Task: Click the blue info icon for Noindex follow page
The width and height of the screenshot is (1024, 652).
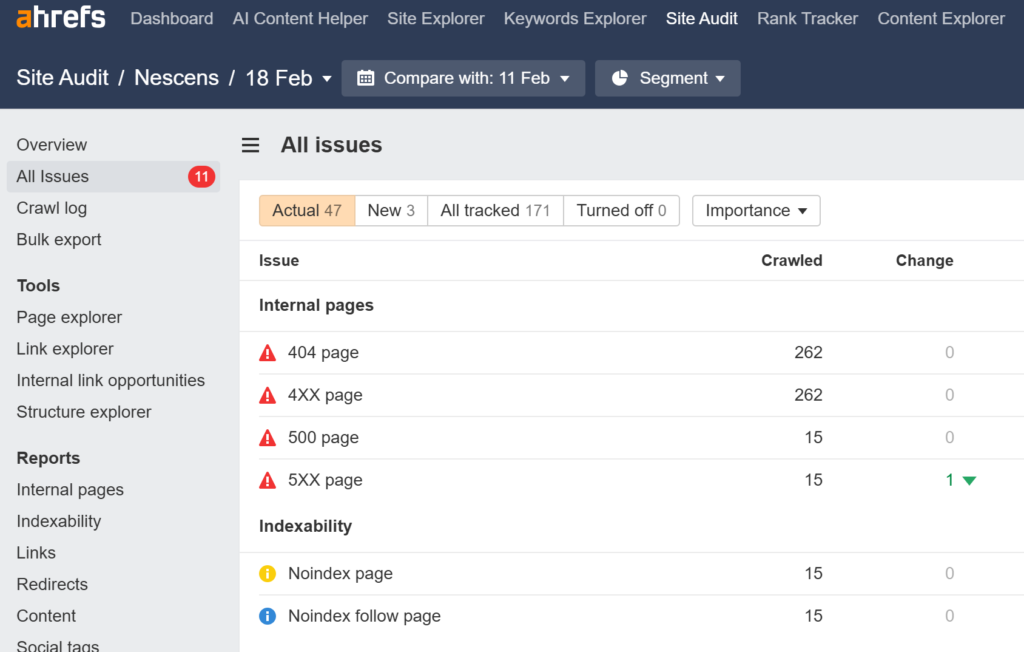Action: [x=268, y=616]
